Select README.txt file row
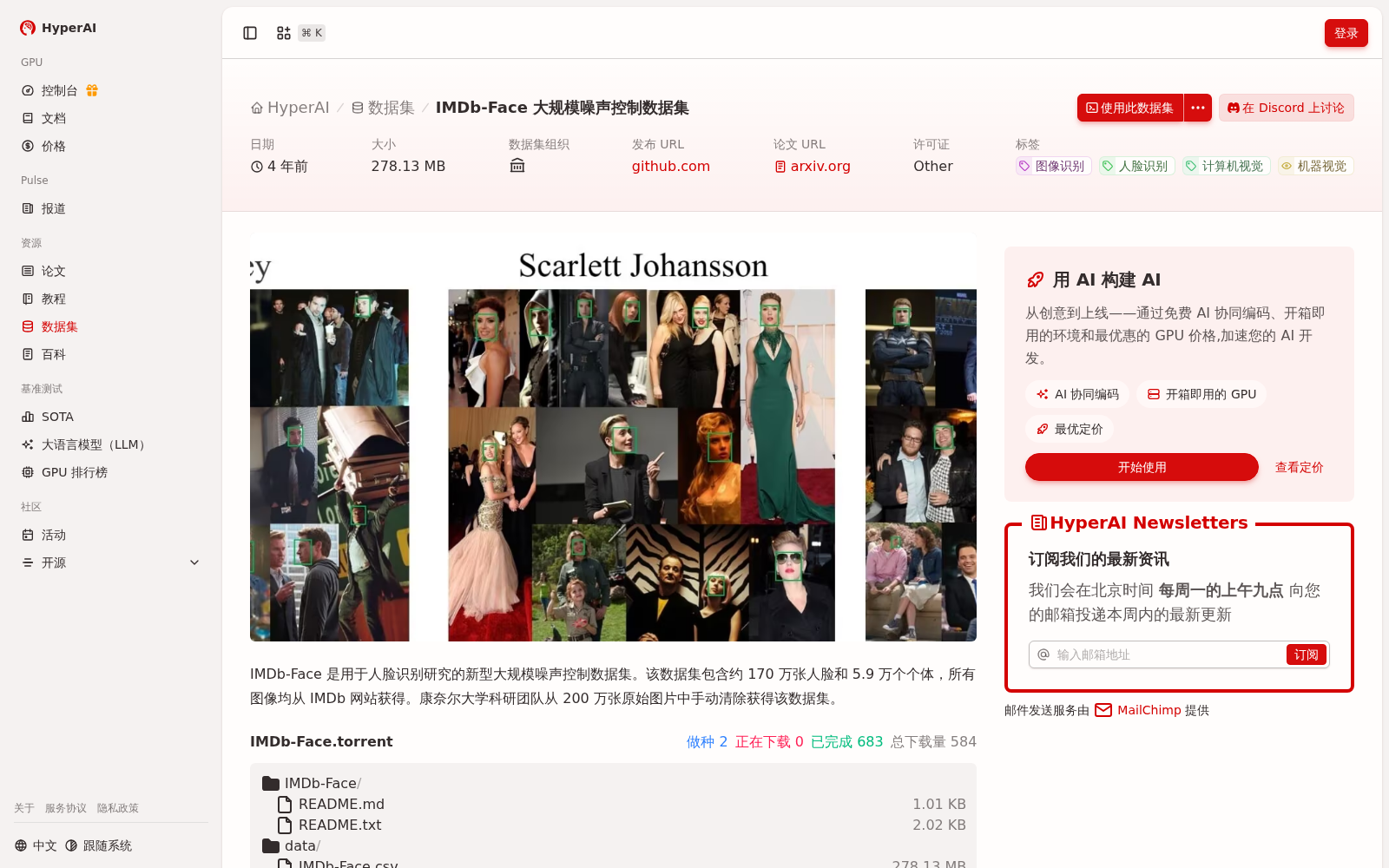Viewport: 1389px width, 868px height. [613, 825]
